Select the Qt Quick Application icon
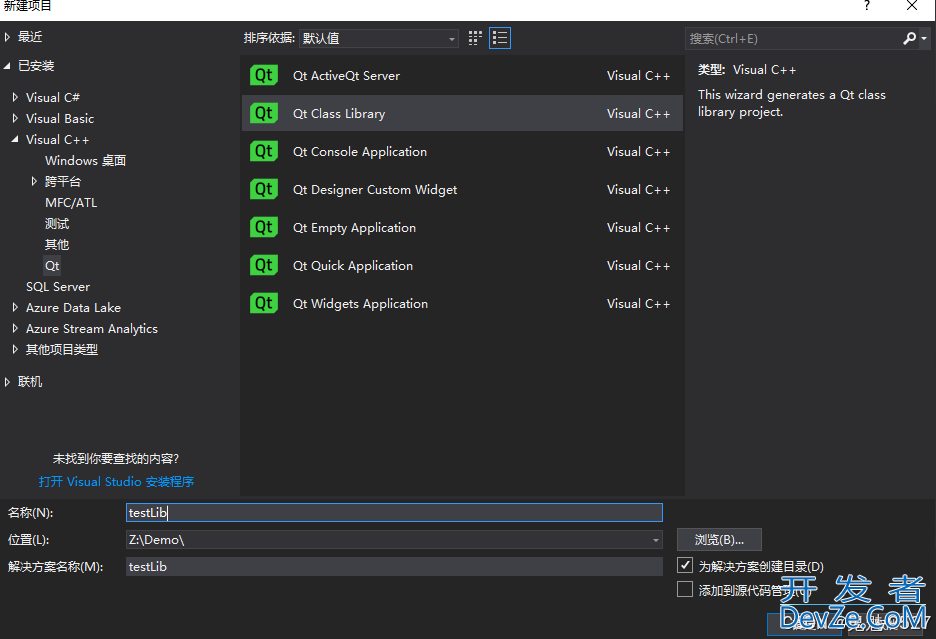936x639 pixels. (264, 265)
